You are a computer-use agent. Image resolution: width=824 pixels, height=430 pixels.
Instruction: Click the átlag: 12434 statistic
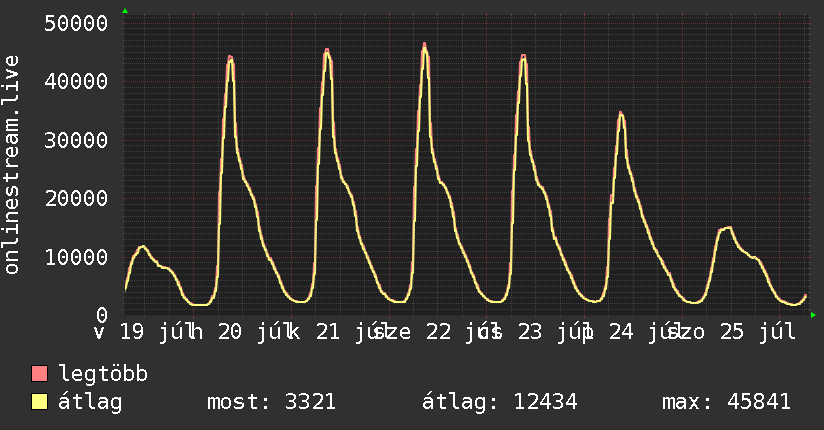[499, 402]
